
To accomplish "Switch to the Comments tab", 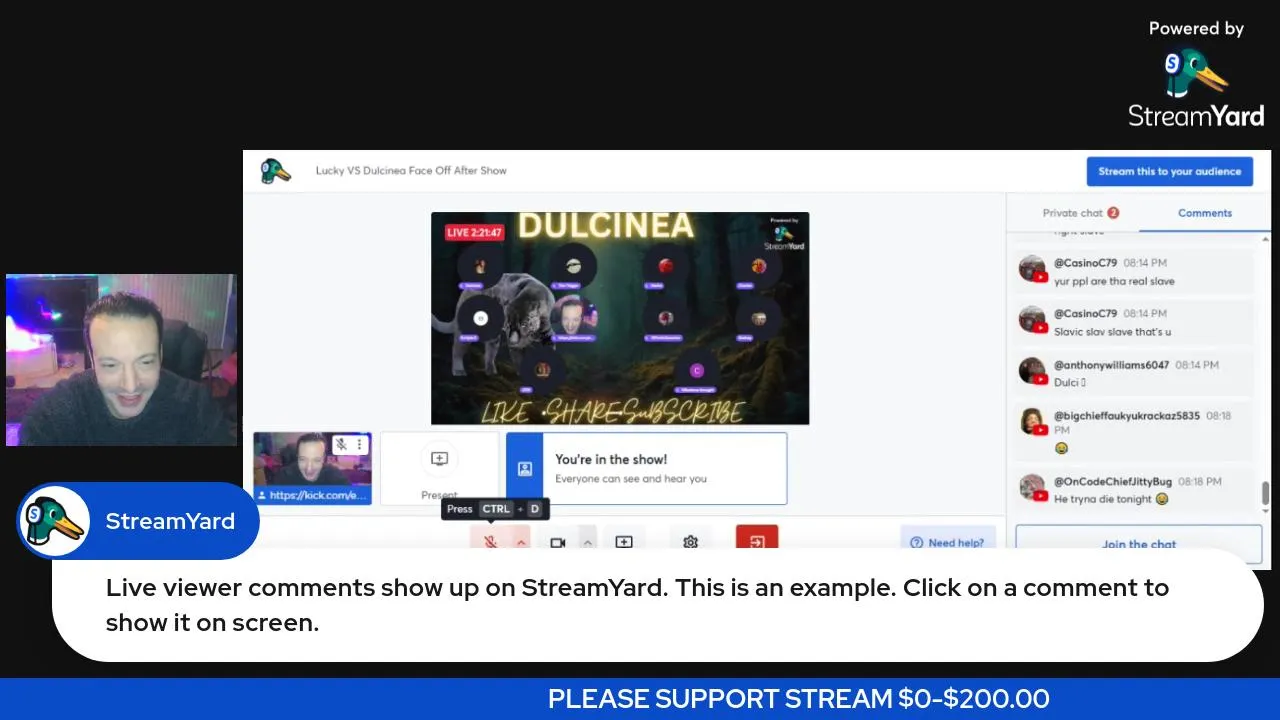I will [1205, 213].
